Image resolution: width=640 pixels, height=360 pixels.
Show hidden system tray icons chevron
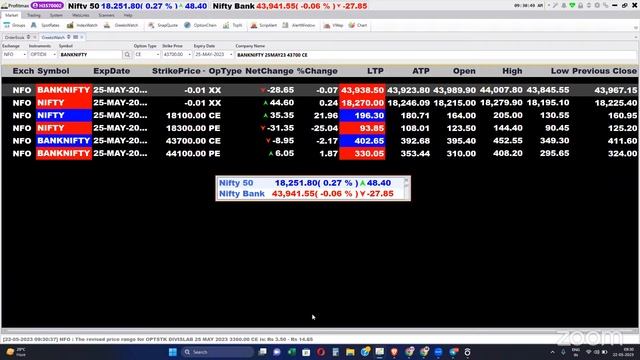pos(553,352)
